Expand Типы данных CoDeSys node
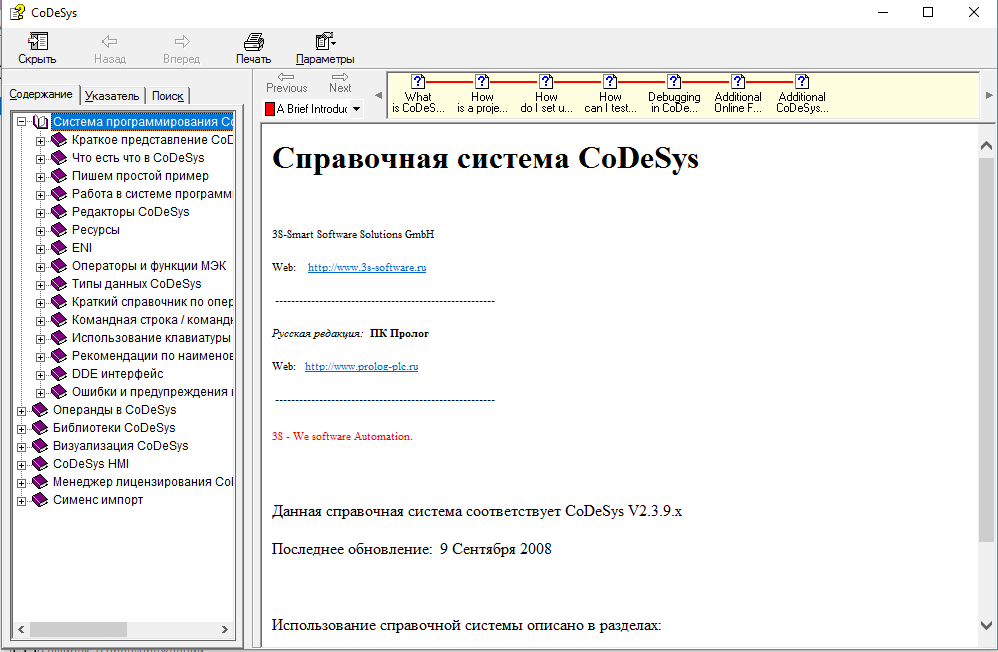Image resolution: width=998 pixels, height=652 pixels. point(40,285)
